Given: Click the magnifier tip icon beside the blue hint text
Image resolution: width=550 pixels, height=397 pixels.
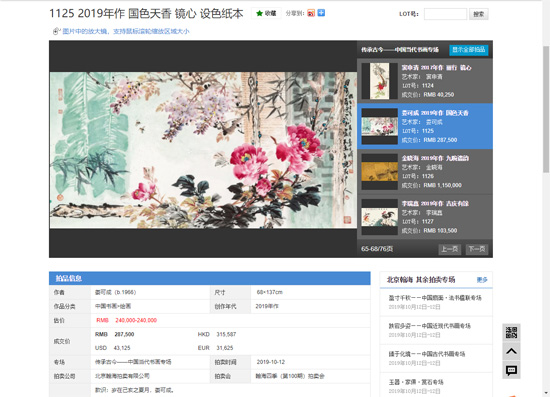Looking at the screenshot, I should [57, 31].
